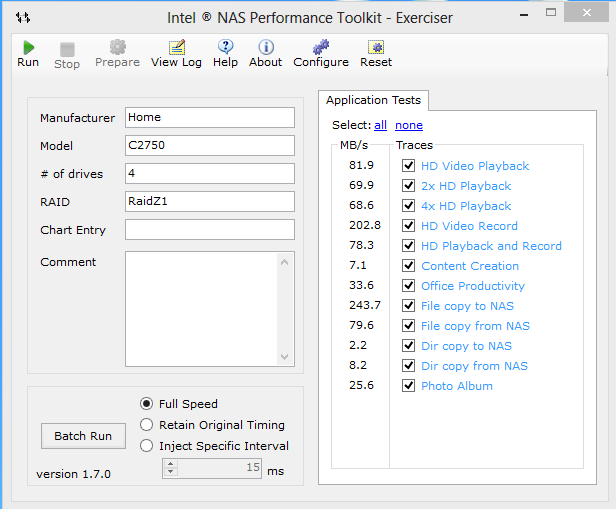Image resolution: width=616 pixels, height=509 pixels.
Task: Select Full Speed radio option
Action: point(147,403)
